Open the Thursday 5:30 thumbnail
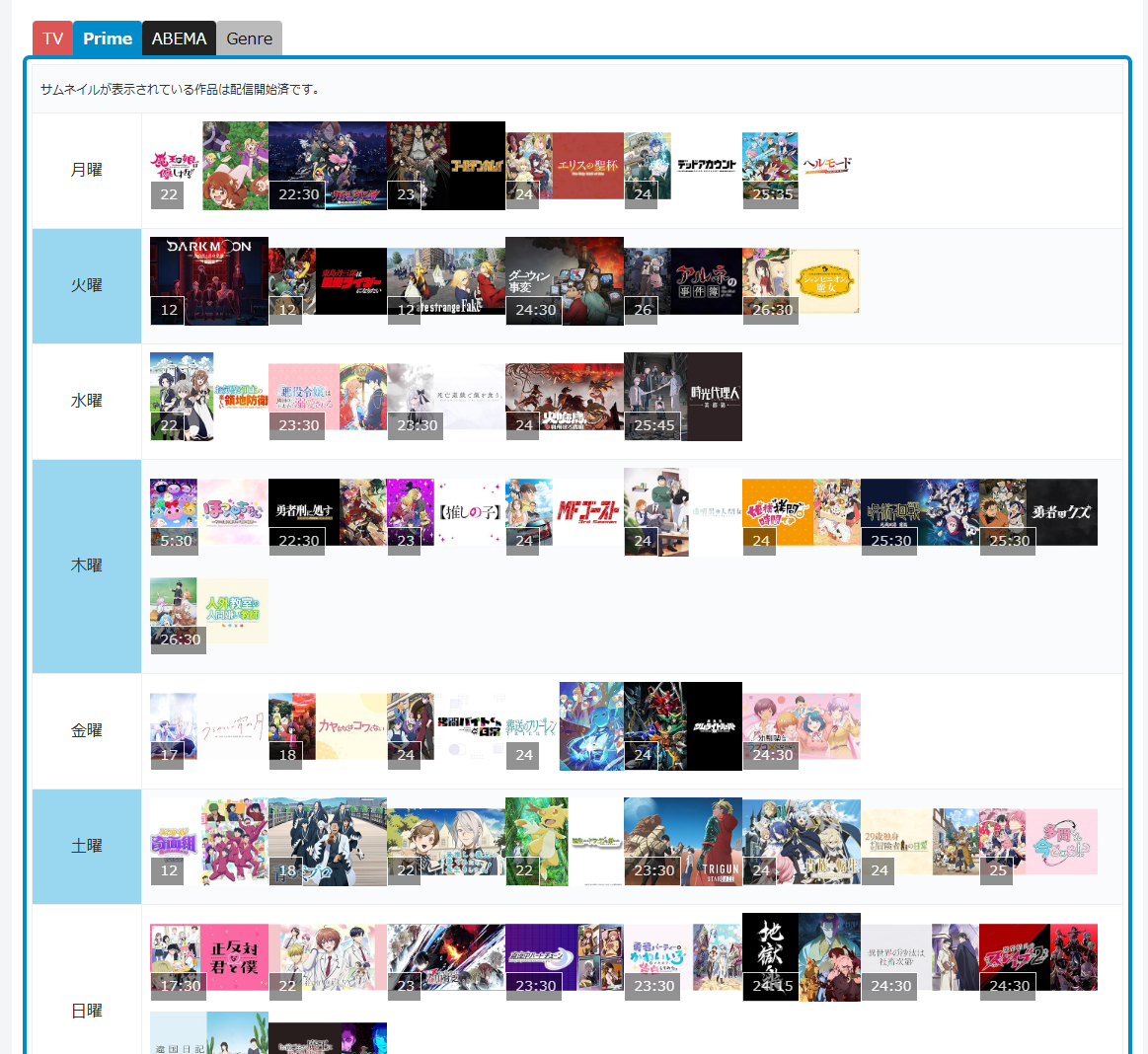This screenshot has height=1054, width=1148. coord(209,512)
